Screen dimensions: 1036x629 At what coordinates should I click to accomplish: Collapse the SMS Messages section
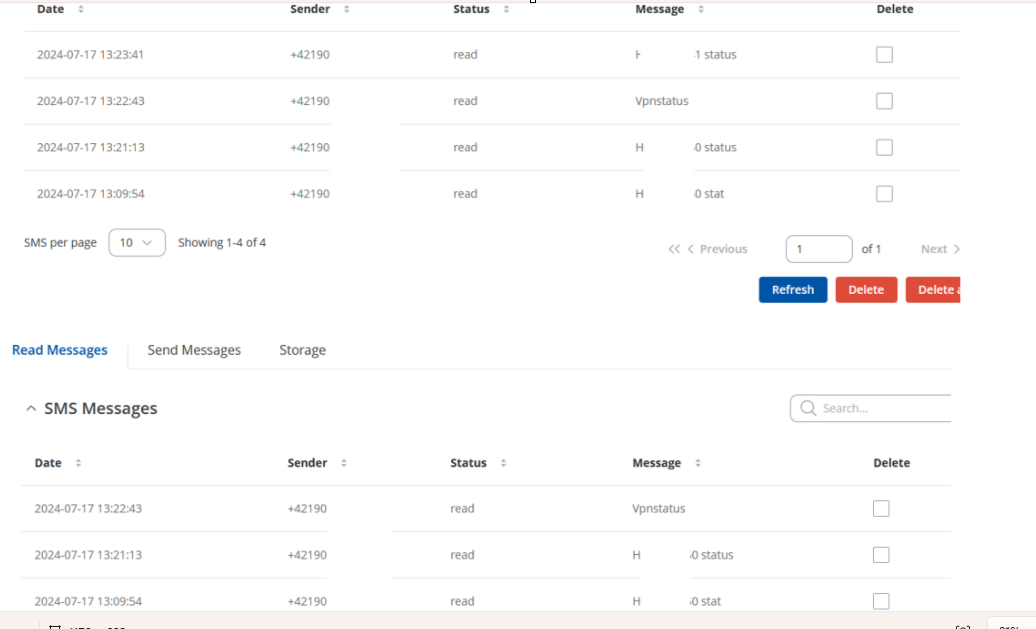(30, 409)
